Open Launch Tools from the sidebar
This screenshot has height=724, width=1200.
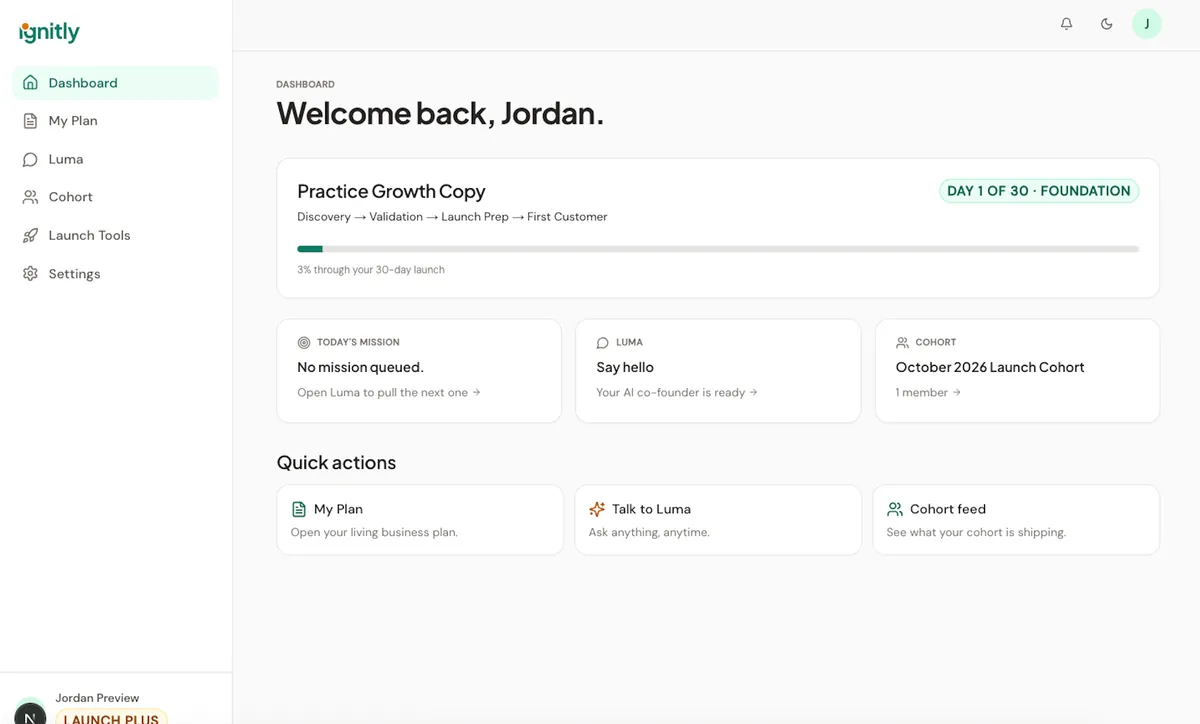pyautogui.click(x=115, y=235)
